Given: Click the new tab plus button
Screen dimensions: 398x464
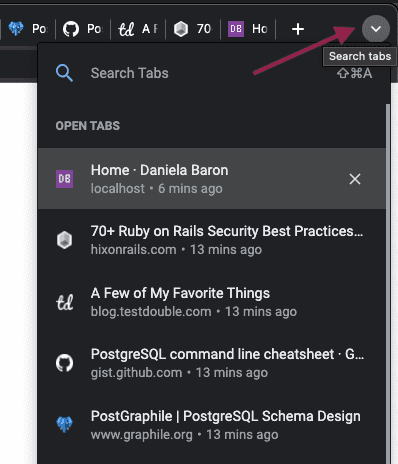Looking at the screenshot, I should [x=298, y=29].
